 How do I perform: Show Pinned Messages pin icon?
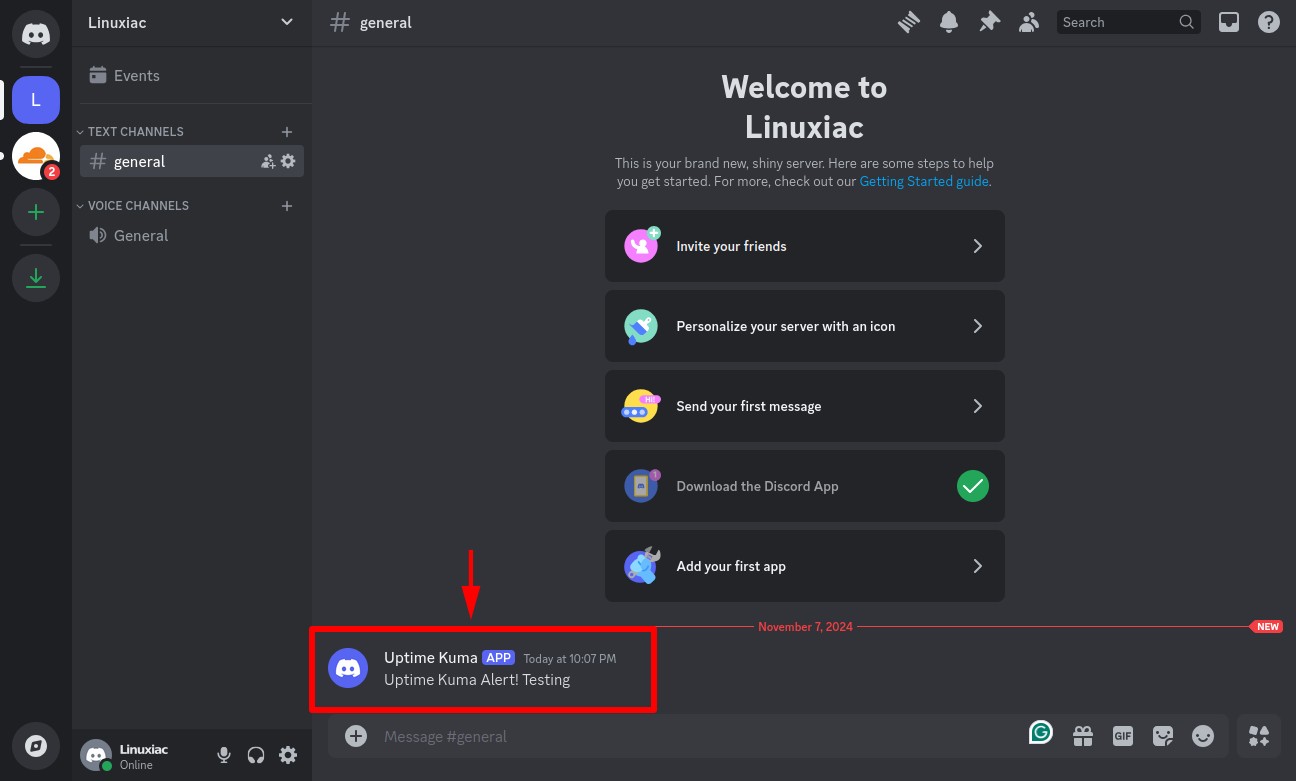[x=989, y=22]
